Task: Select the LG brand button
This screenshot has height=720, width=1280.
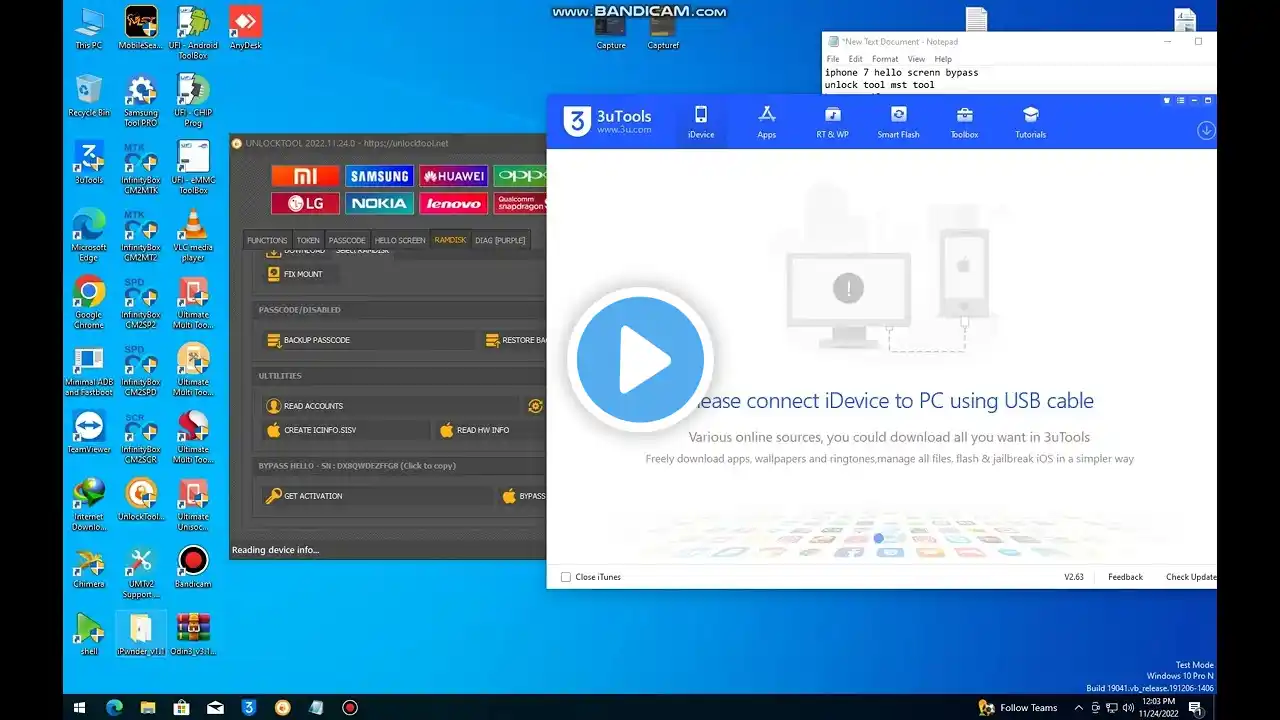Action: coord(305,203)
